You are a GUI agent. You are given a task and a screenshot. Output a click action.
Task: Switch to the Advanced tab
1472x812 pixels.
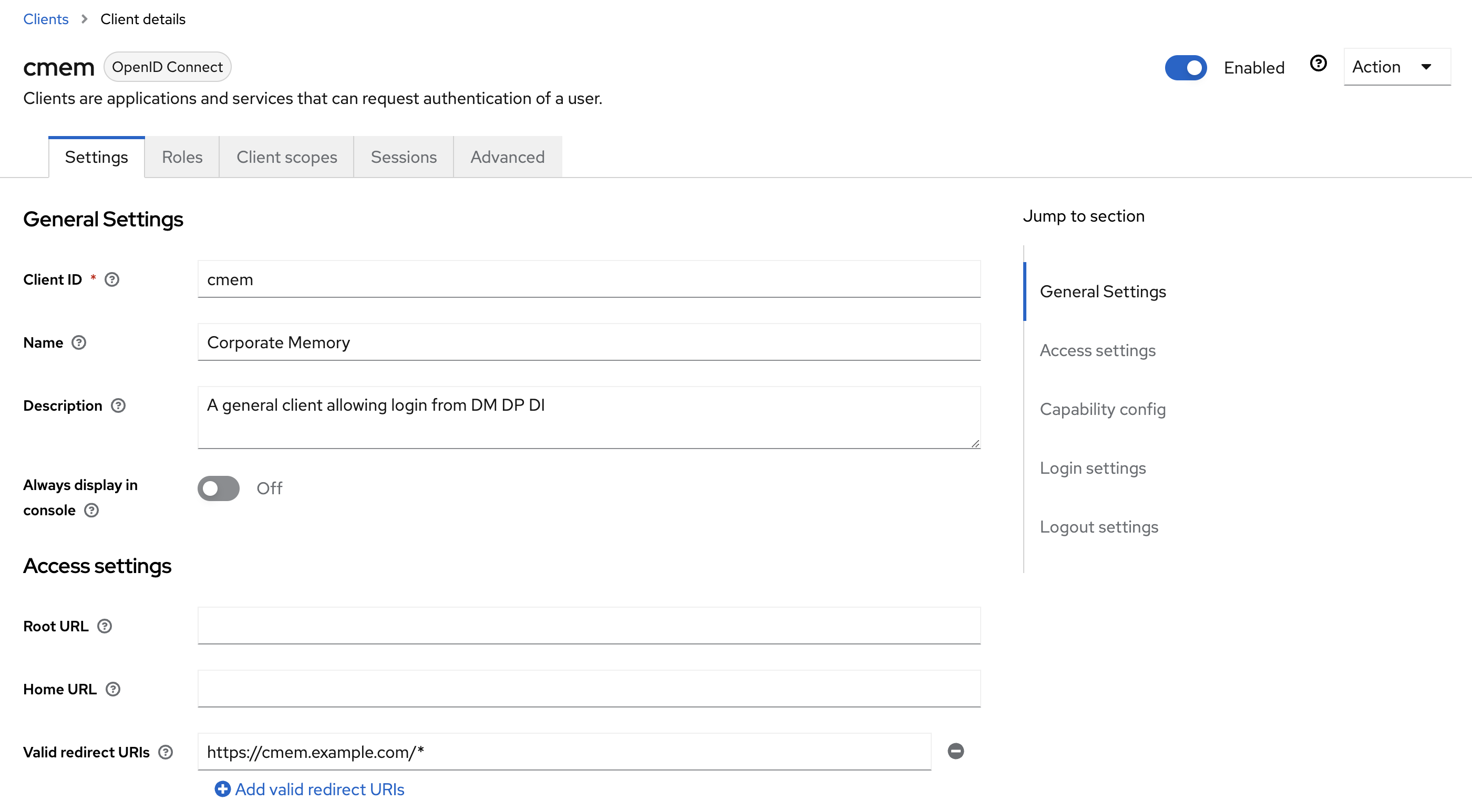[506, 156]
